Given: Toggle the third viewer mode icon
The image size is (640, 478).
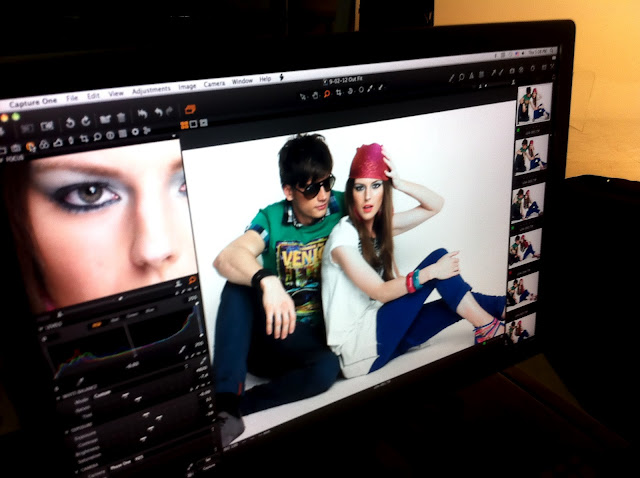Looking at the screenshot, I should tap(203, 122).
